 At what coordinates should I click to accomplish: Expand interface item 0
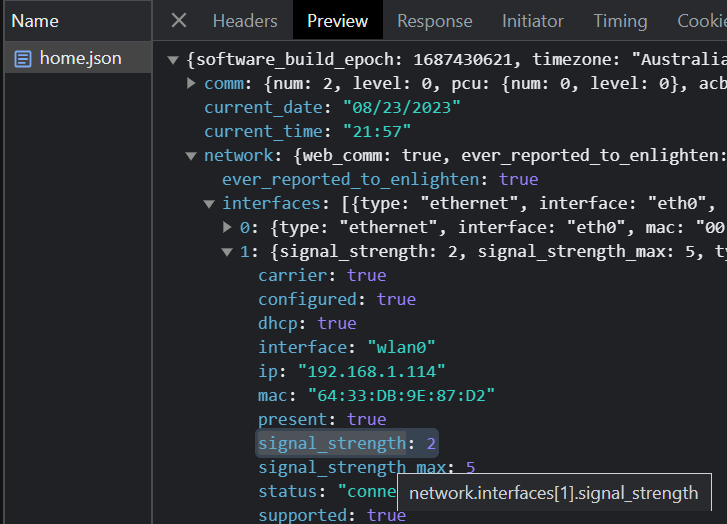coord(228,227)
